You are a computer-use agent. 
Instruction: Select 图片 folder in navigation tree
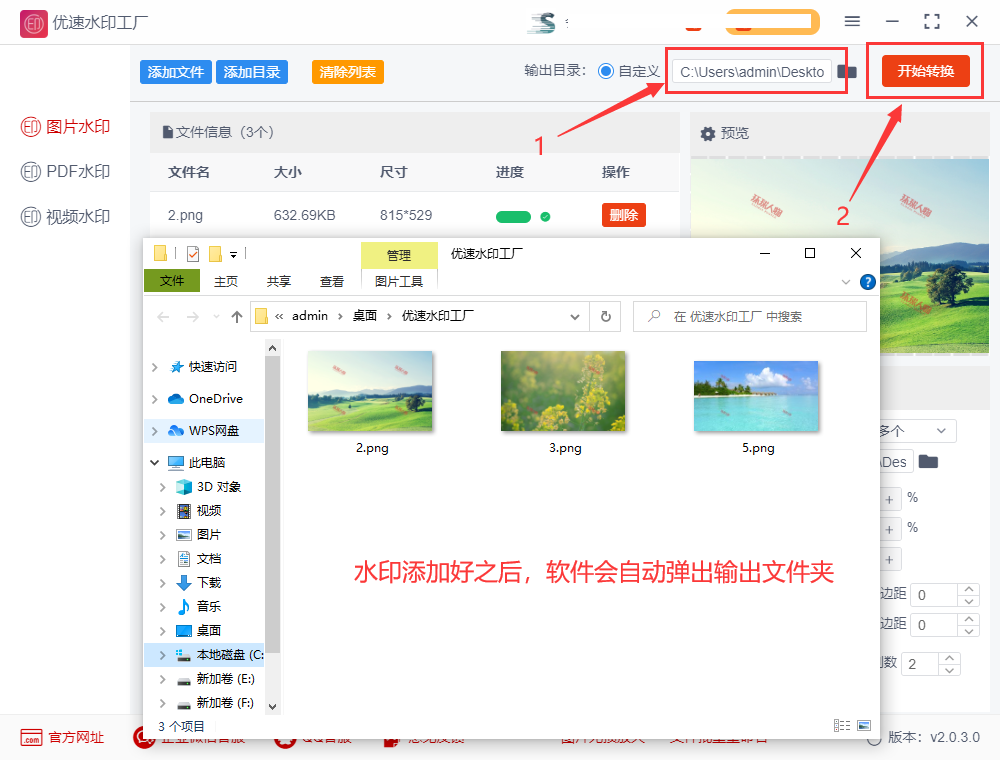pos(209,535)
